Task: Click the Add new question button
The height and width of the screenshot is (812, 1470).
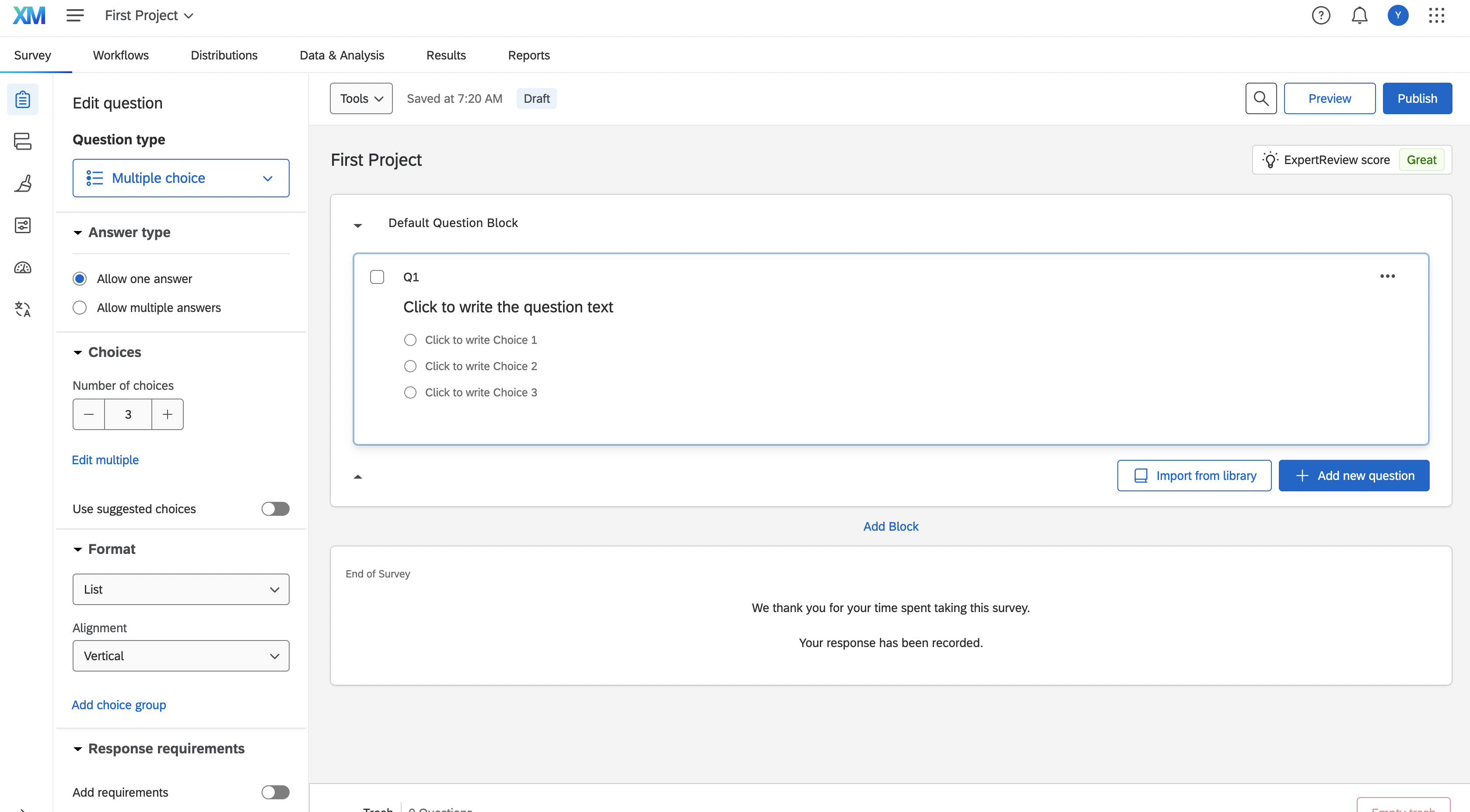Action: click(x=1354, y=475)
